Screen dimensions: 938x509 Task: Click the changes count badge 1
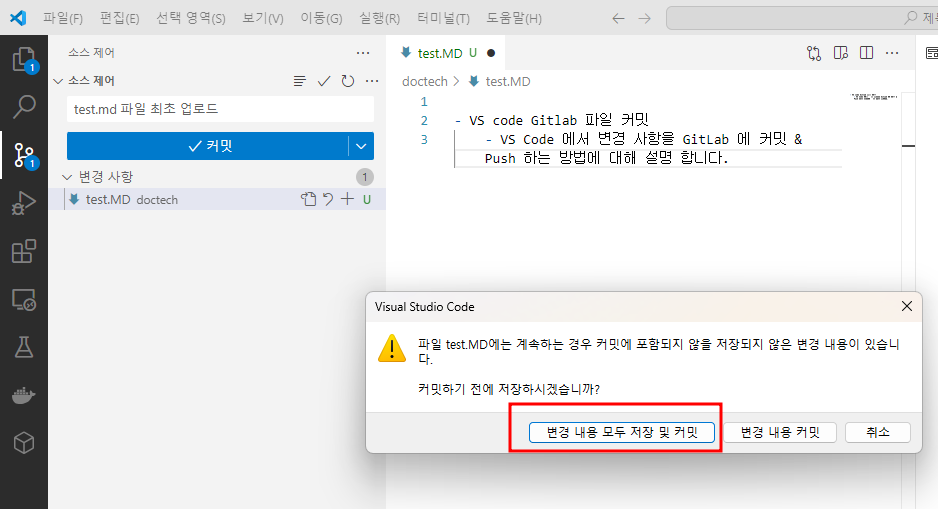pyautogui.click(x=365, y=177)
